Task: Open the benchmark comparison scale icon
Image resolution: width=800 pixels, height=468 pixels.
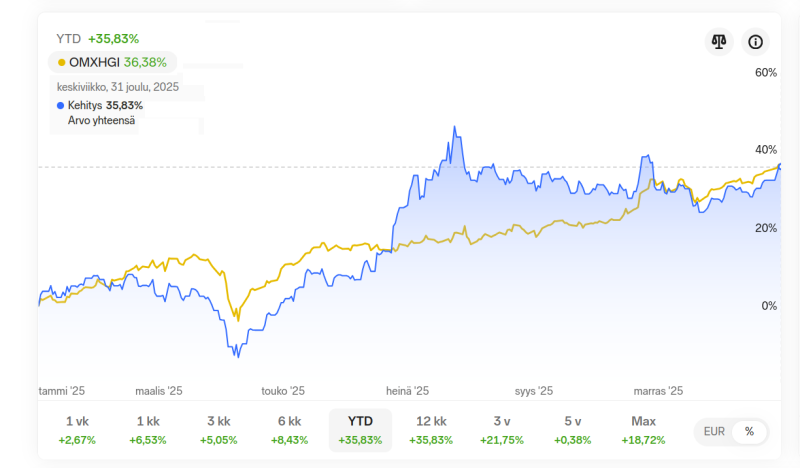Action: [x=719, y=41]
